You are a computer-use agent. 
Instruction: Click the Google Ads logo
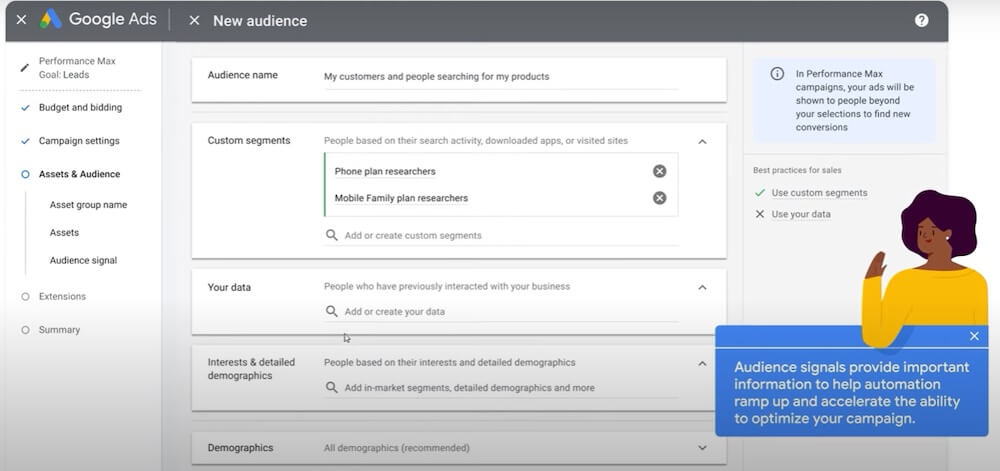(x=51, y=19)
